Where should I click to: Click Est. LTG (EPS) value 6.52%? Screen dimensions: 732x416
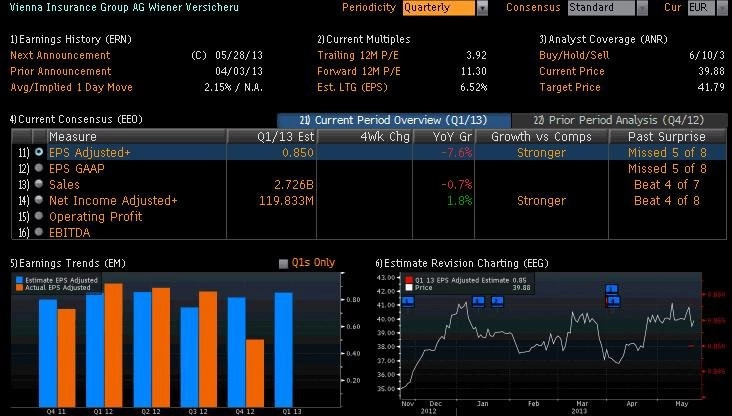473,87
